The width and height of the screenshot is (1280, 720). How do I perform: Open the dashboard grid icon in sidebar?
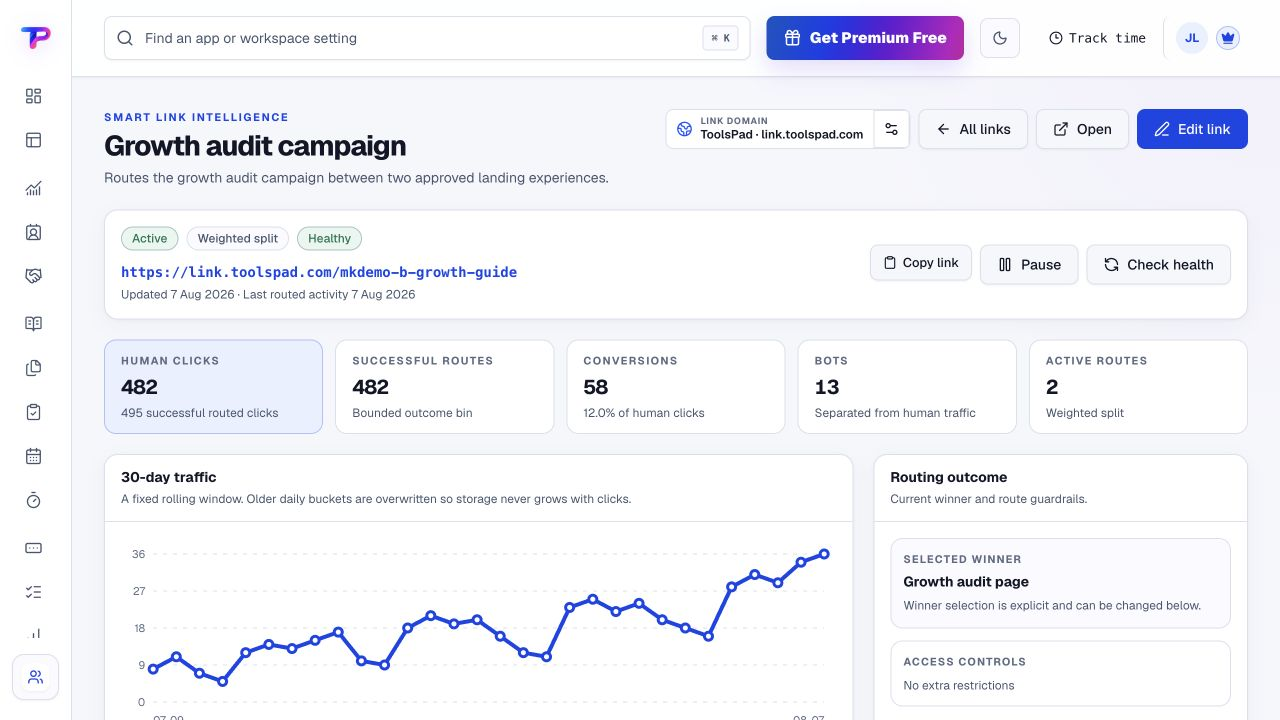pyautogui.click(x=33, y=96)
